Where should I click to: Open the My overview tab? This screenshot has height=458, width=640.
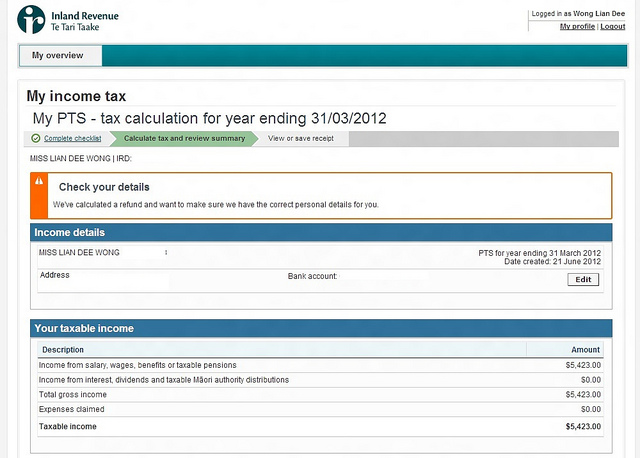click(x=57, y=56)
